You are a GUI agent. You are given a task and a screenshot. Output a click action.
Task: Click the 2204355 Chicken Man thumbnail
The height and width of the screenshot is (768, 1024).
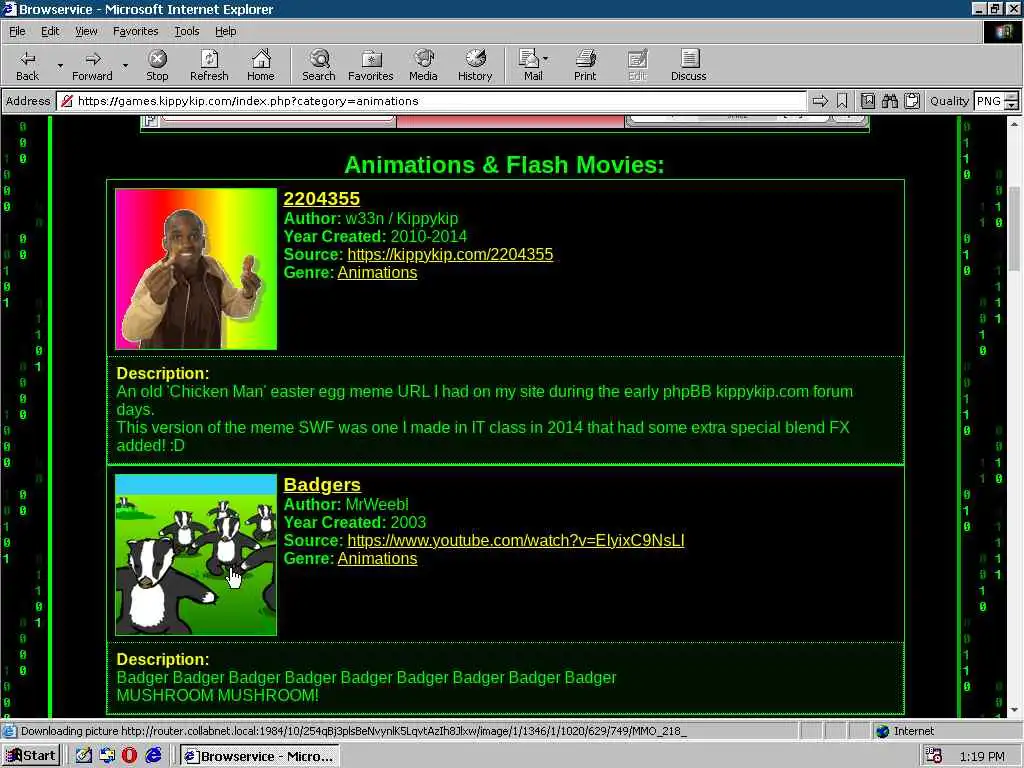tap(196, 269)
